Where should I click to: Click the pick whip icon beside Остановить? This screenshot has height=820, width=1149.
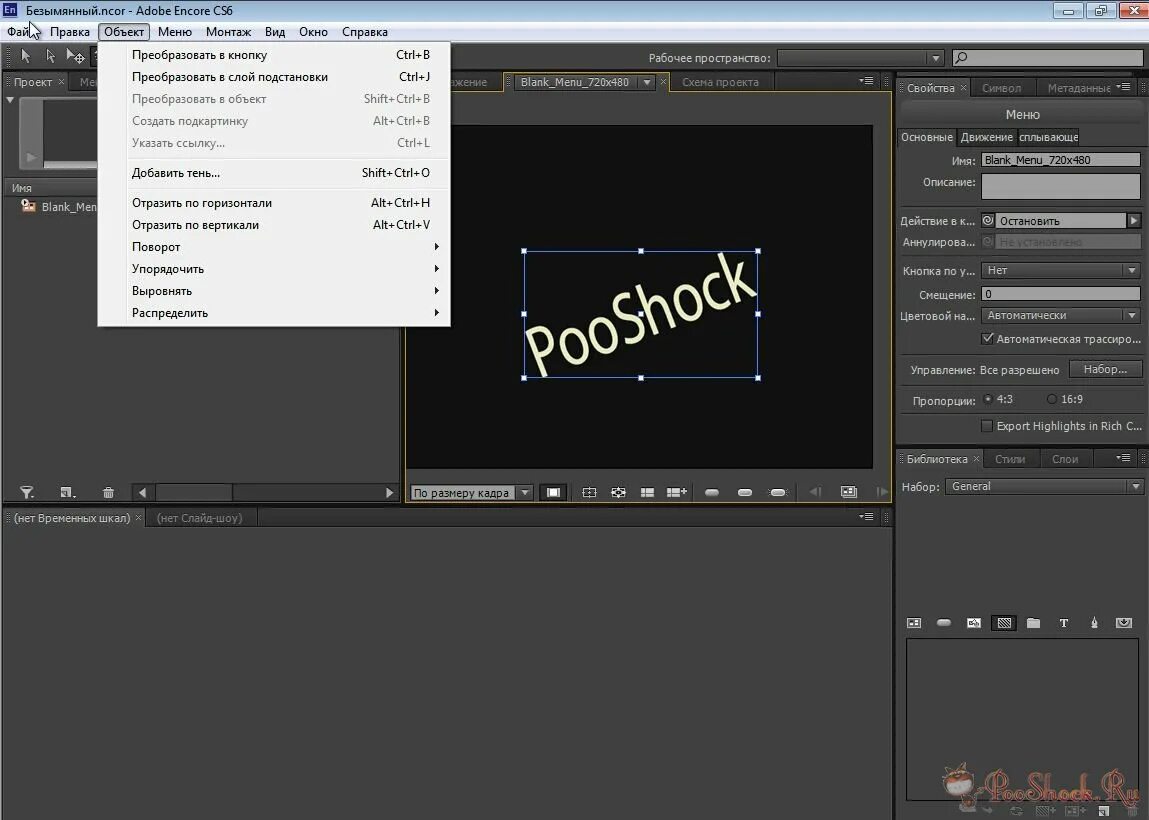point(988,221)
